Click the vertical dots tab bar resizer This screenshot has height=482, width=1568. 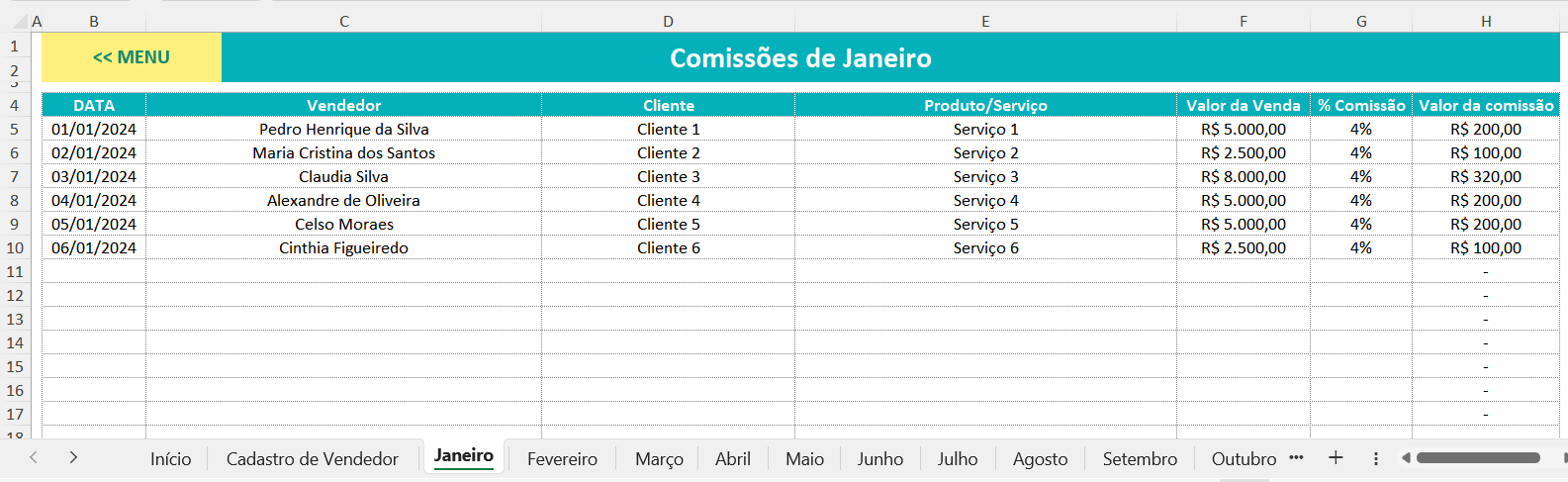pyautogui.click(x=1376, y=458)
